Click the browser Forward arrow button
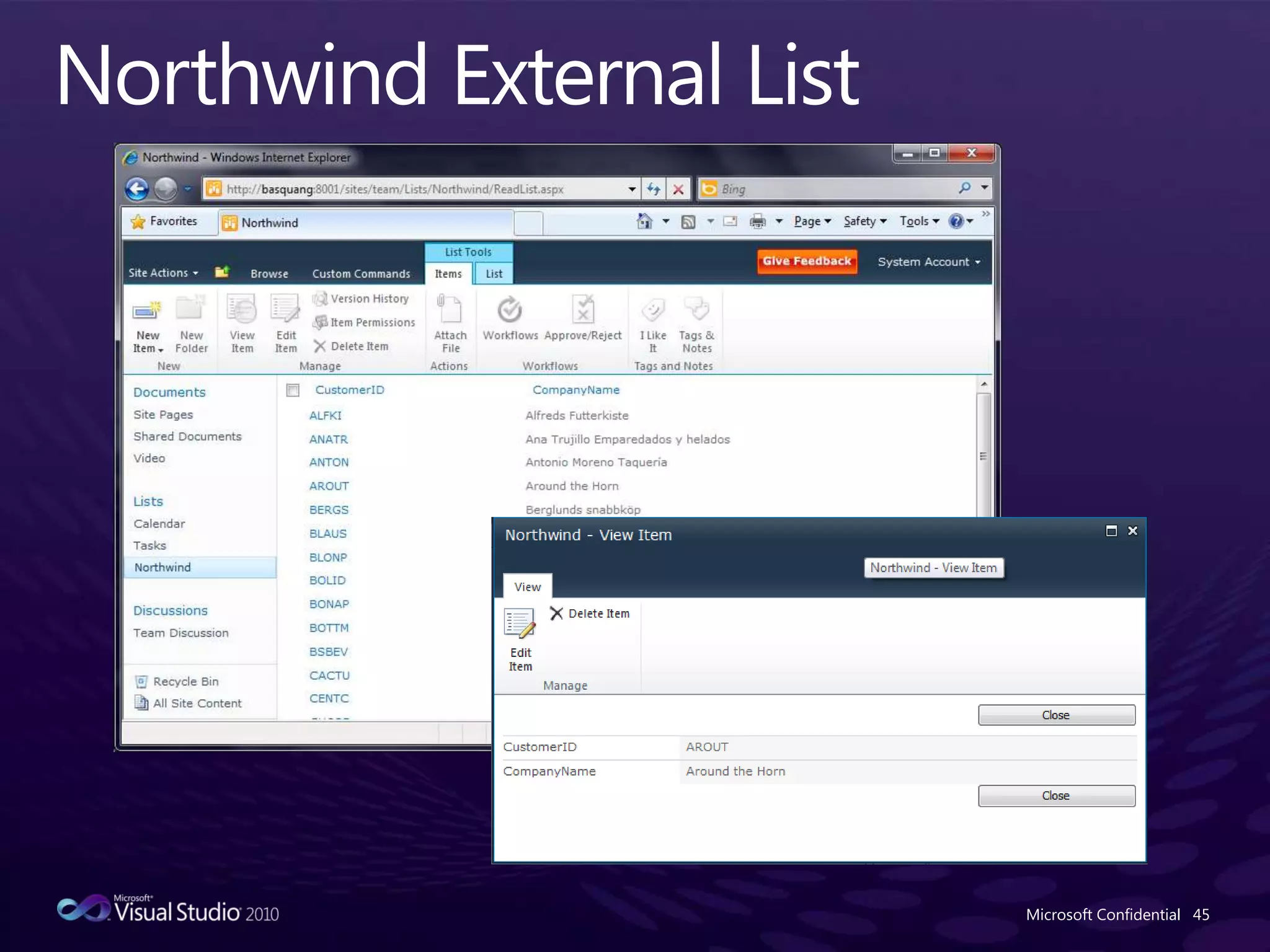The width and height of the screenshot is (1270, 952). coord(166,189)
